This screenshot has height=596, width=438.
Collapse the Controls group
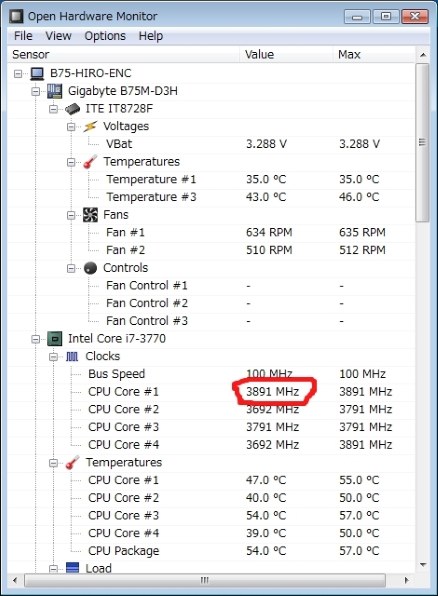71,269
